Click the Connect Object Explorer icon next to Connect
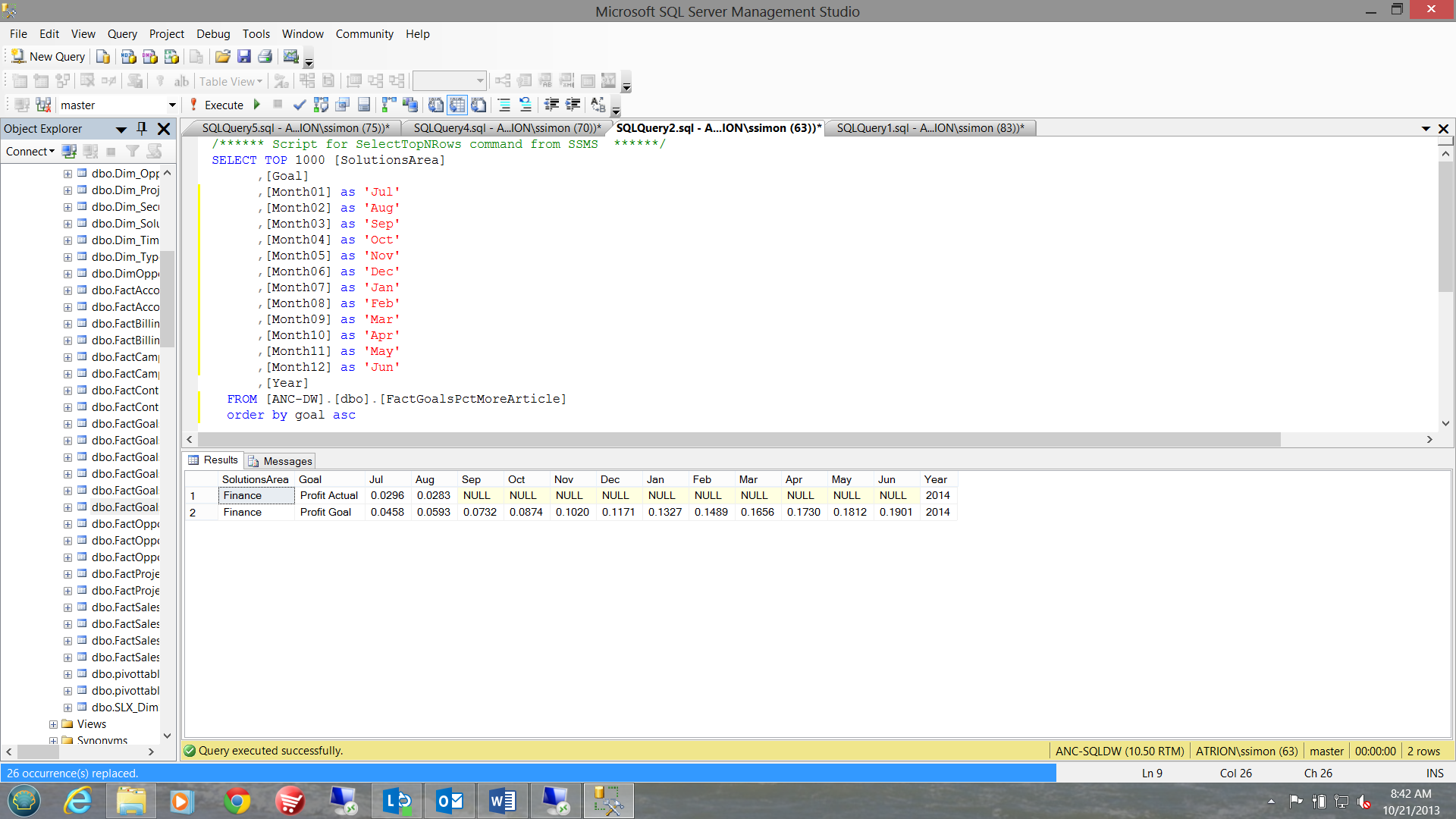The image size is (1456, 819). [69, 152]
